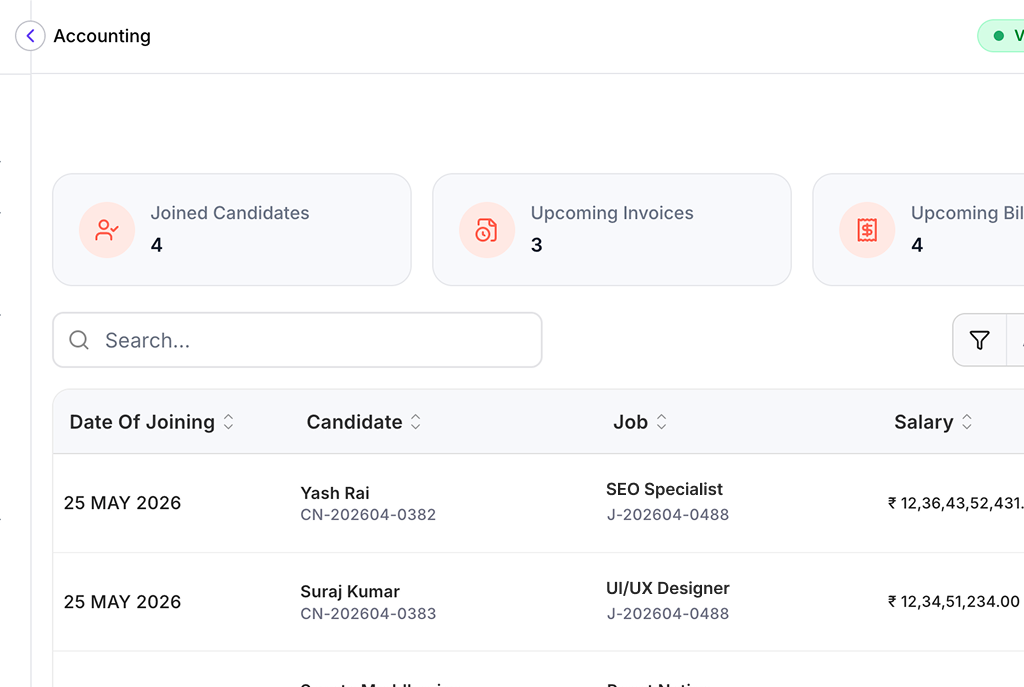Sort the Salary column using its arrows
1024x687 pixels.
pos(967,422)
